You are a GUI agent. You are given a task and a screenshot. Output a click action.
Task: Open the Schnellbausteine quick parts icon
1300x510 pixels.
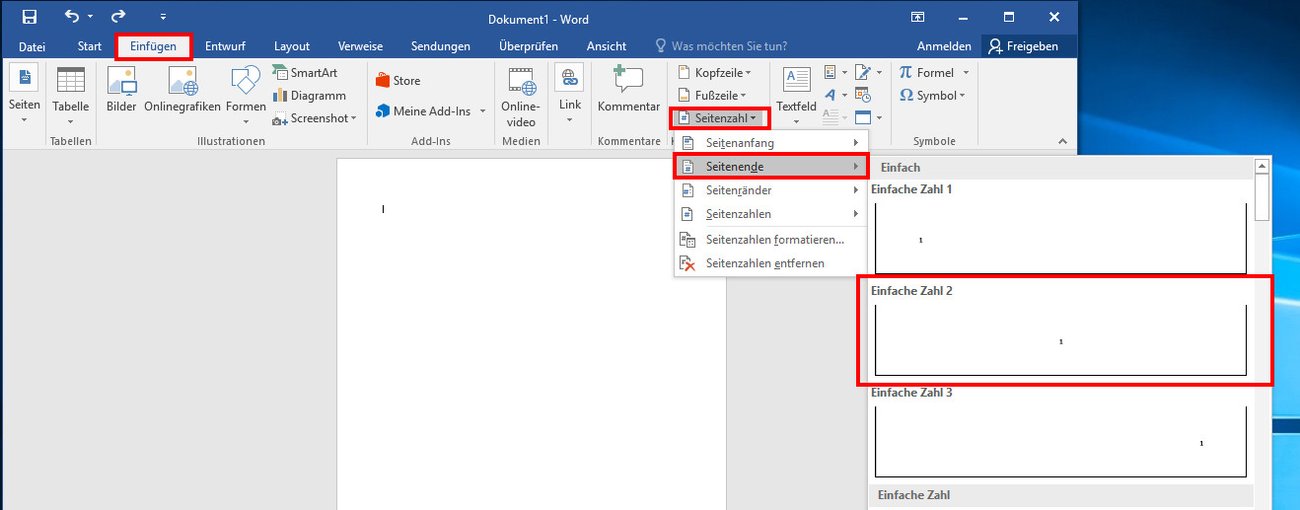tap(835, 73)
